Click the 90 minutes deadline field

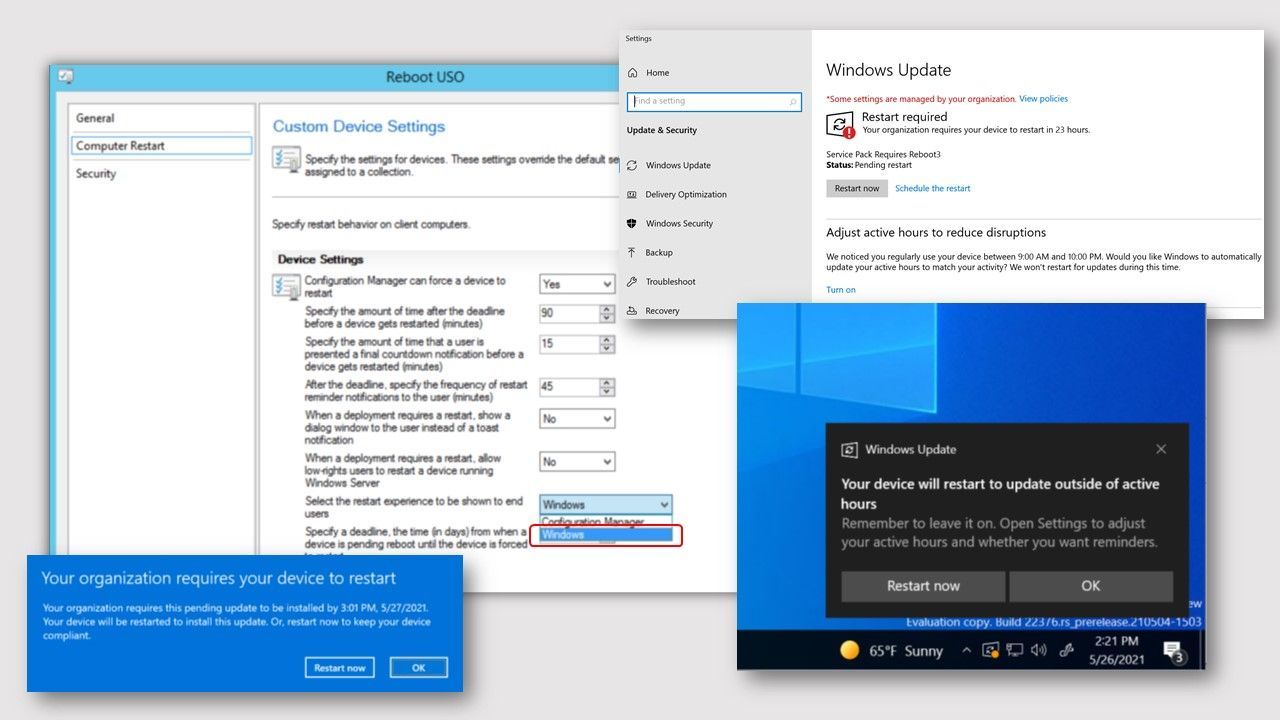pyautogui.click(x=569, y=314)
